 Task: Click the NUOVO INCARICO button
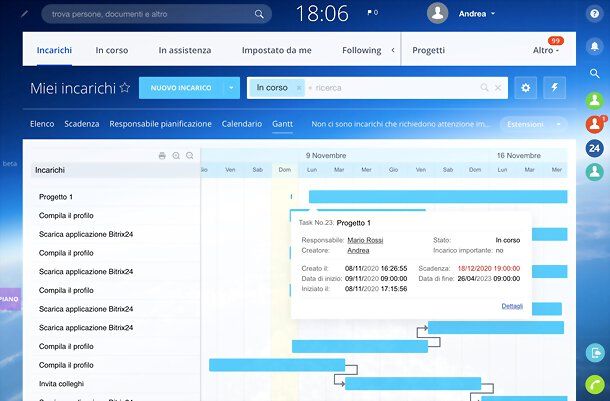(181, 88)
